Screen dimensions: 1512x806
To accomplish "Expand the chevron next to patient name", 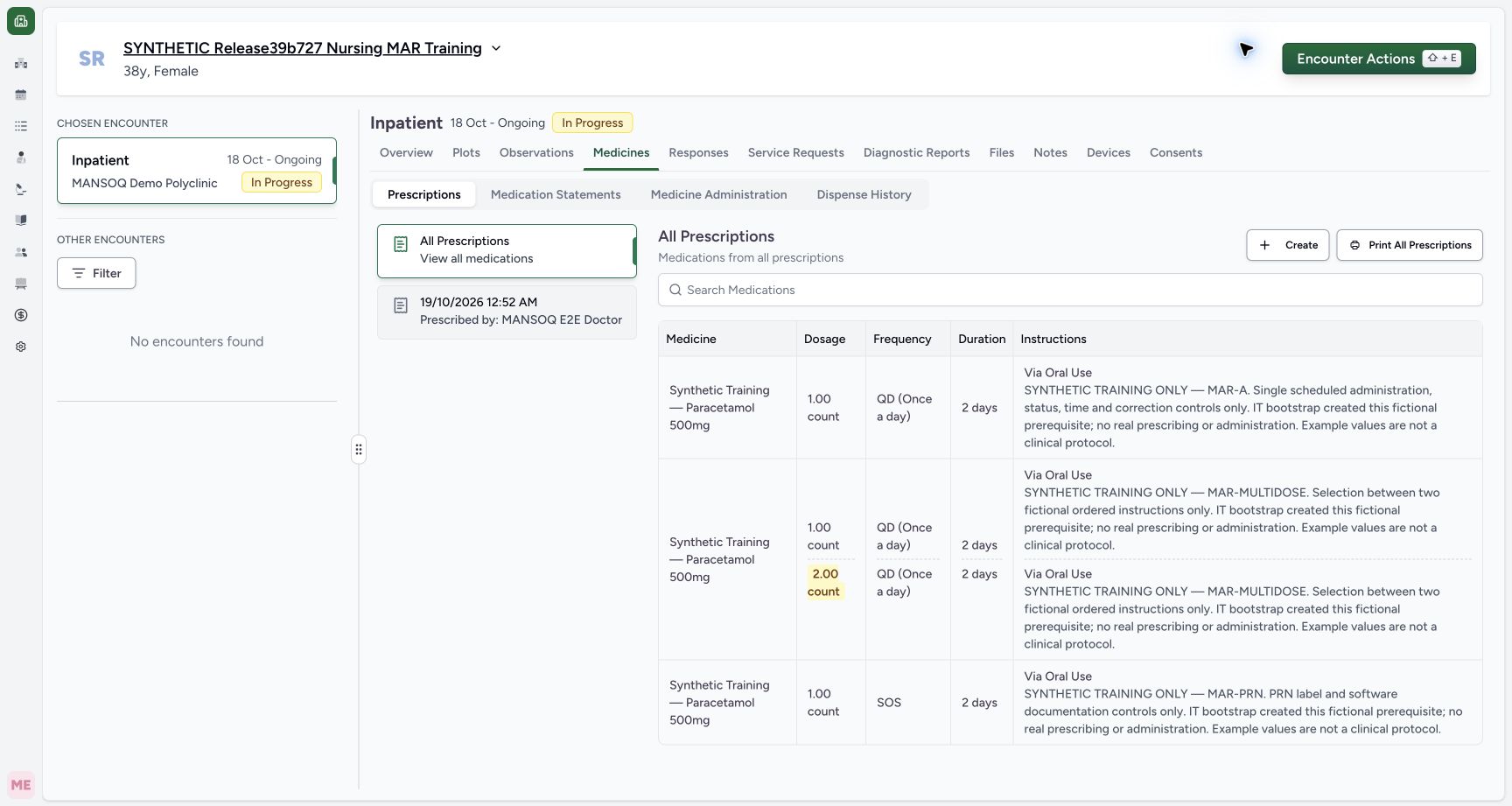I will (496, 48).
